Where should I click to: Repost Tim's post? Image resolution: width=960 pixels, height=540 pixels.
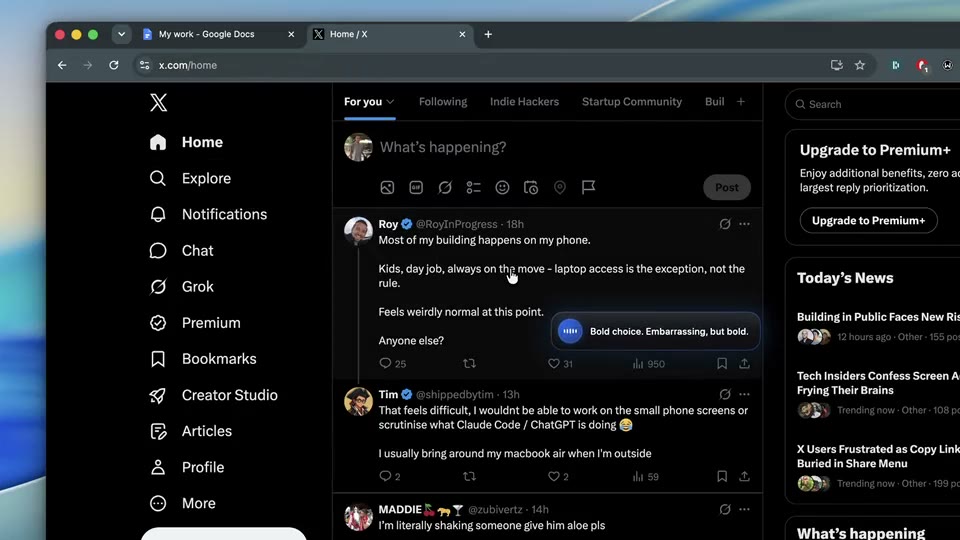point(470,476)
